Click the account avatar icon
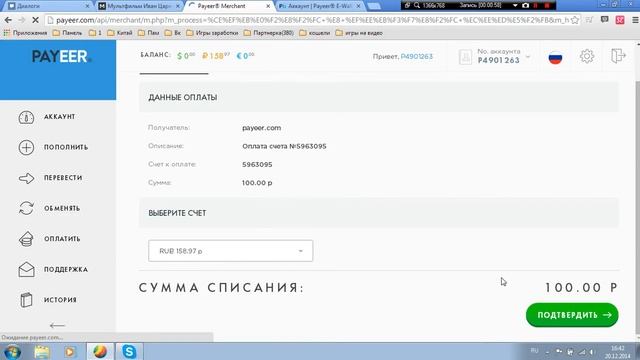Screen dimensions: 640x360 465,57
